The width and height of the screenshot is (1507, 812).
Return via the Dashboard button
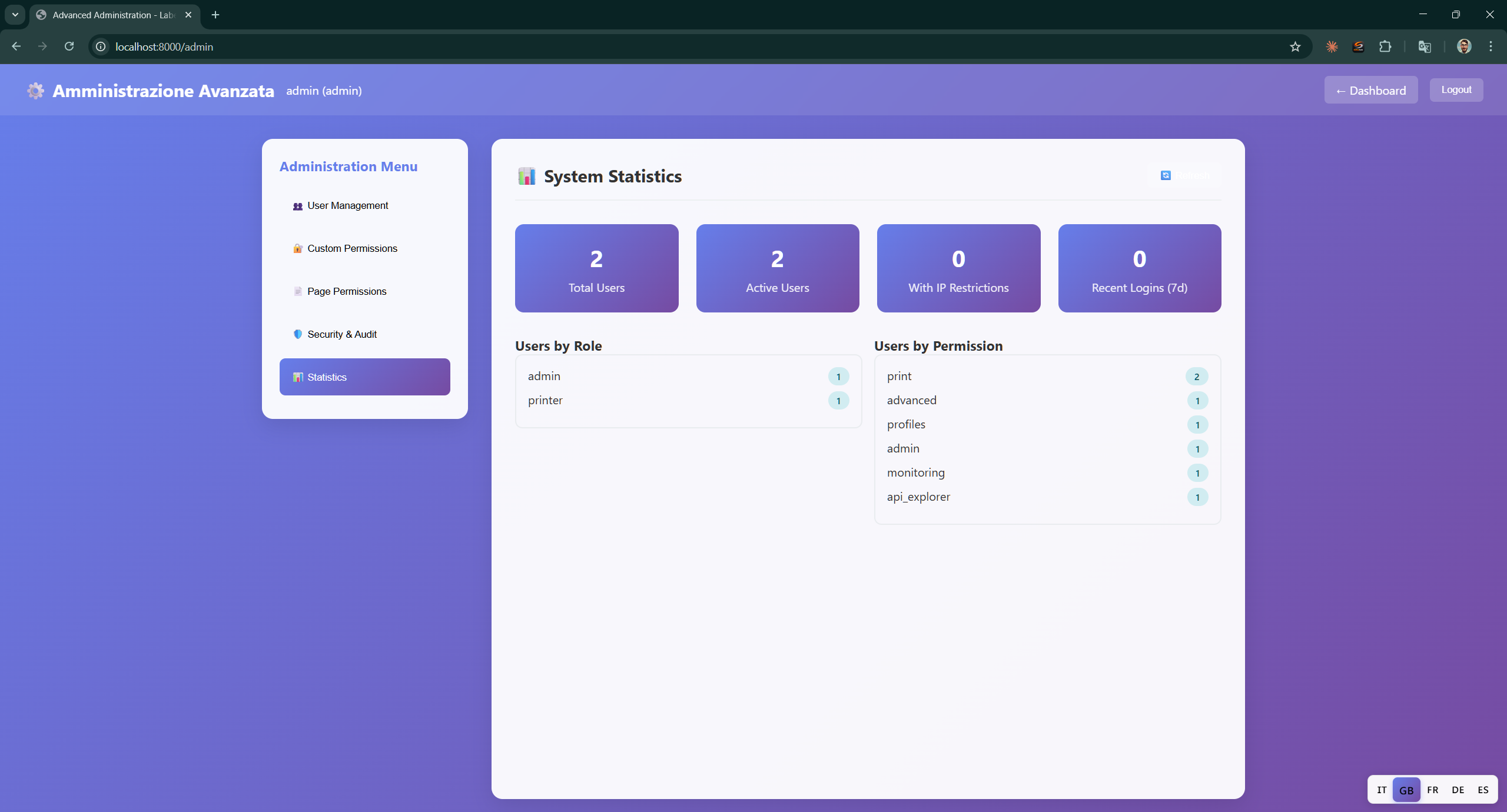[1371, 90]
